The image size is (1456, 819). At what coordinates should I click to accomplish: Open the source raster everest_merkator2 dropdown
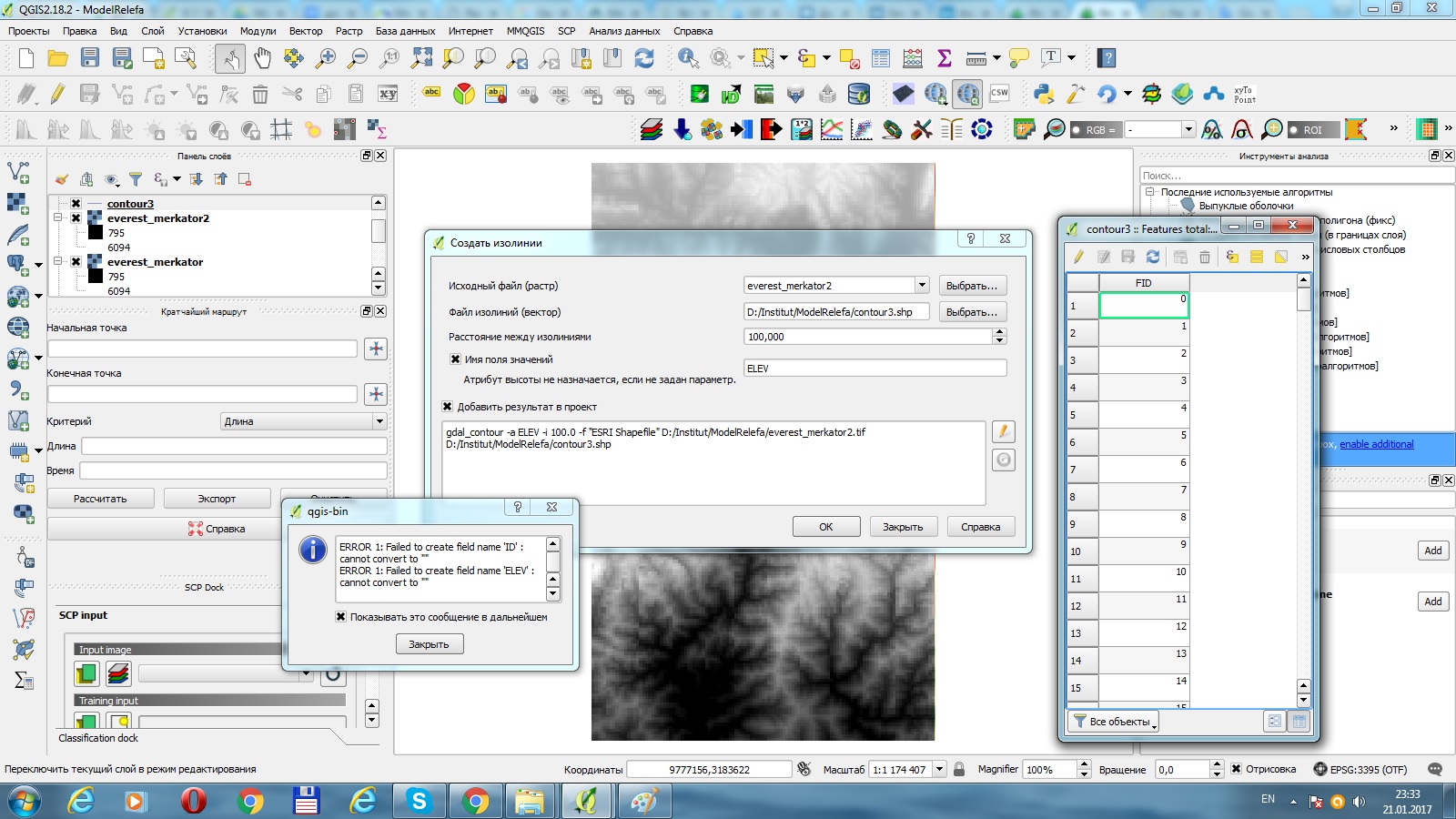pyautogui.click(x=921, y=286)
